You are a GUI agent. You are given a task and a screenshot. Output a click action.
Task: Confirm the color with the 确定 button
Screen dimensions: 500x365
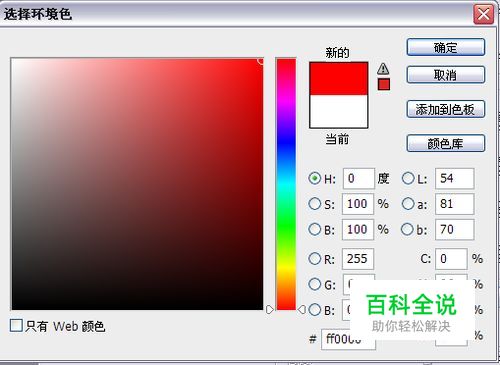coord(446,47)
